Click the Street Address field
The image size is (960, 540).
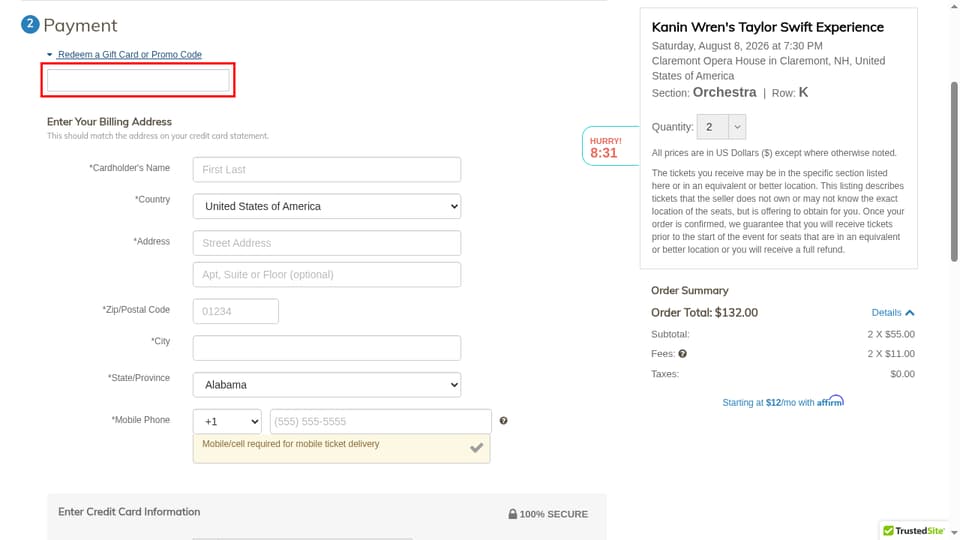click(326, 243)
